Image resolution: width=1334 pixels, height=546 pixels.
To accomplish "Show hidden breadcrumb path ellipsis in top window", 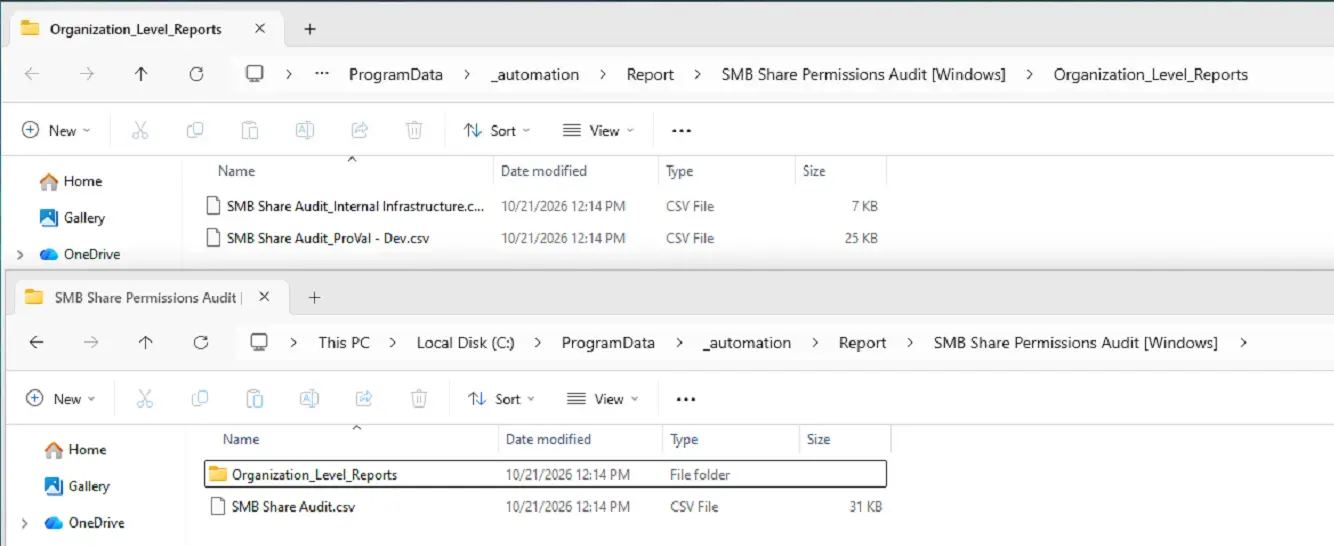I will pyautogui.click(x=322, y=74).
